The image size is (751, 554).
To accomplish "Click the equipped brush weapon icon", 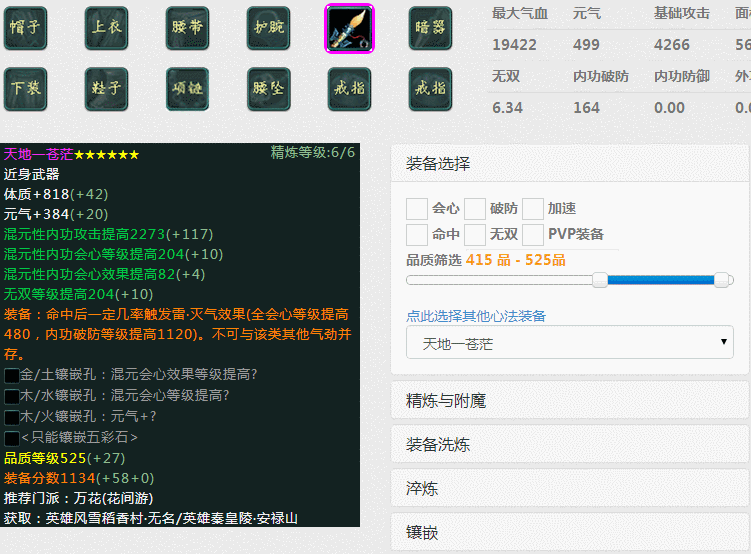I will coord(349,28).
